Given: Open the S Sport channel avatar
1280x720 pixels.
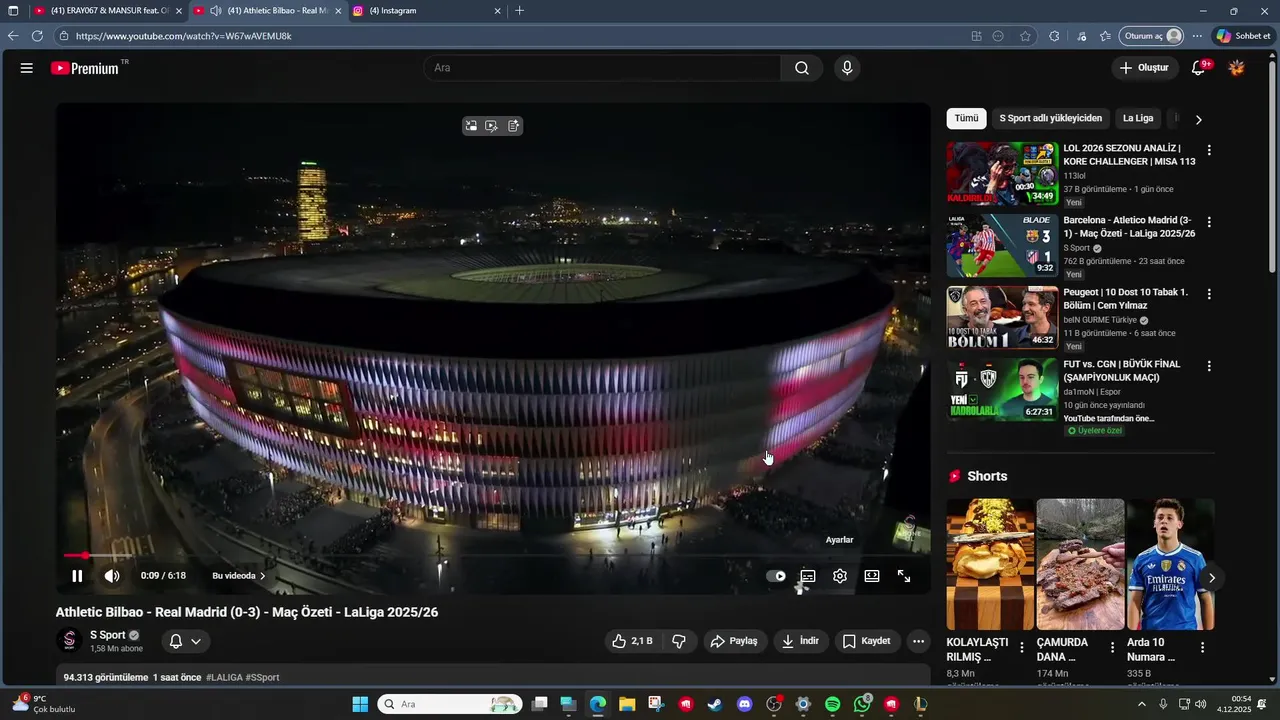Looking at the screenshot, I should point(69,640).
